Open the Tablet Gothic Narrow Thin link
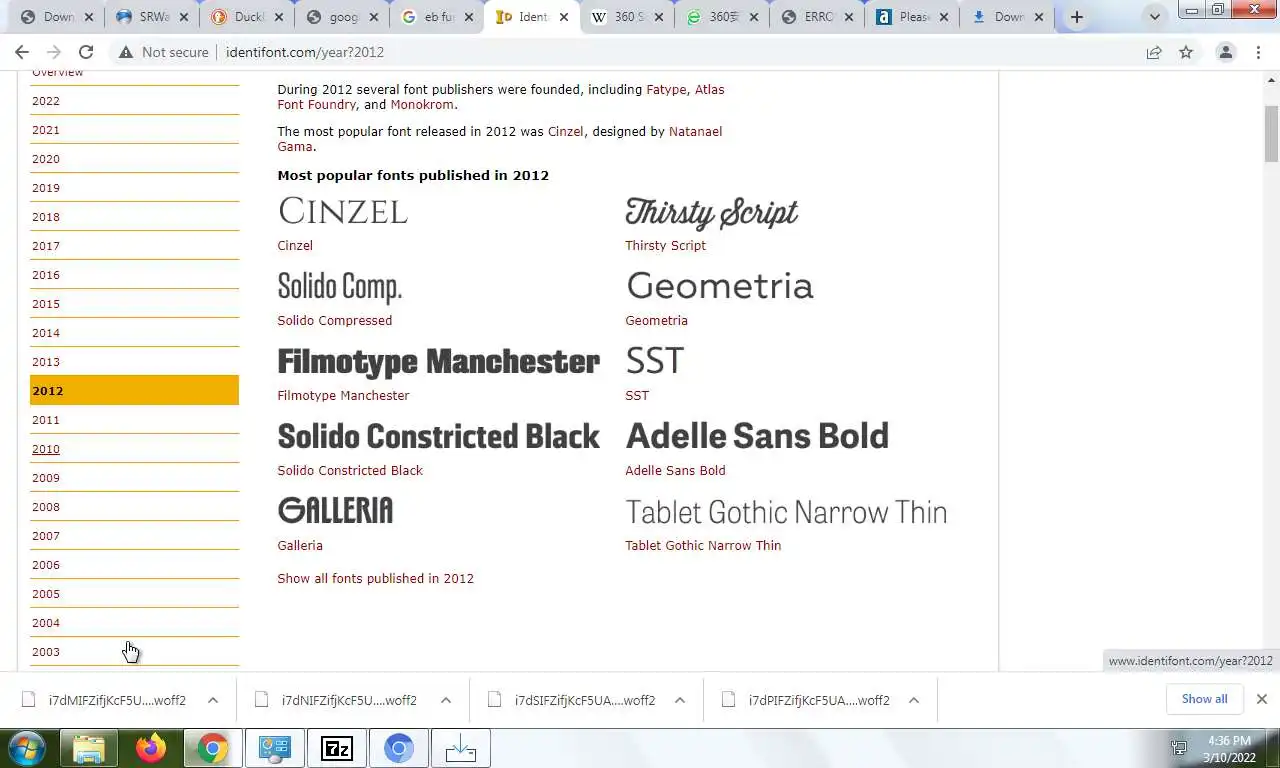The image size is (1280, 768). click(x=703, y=545)
